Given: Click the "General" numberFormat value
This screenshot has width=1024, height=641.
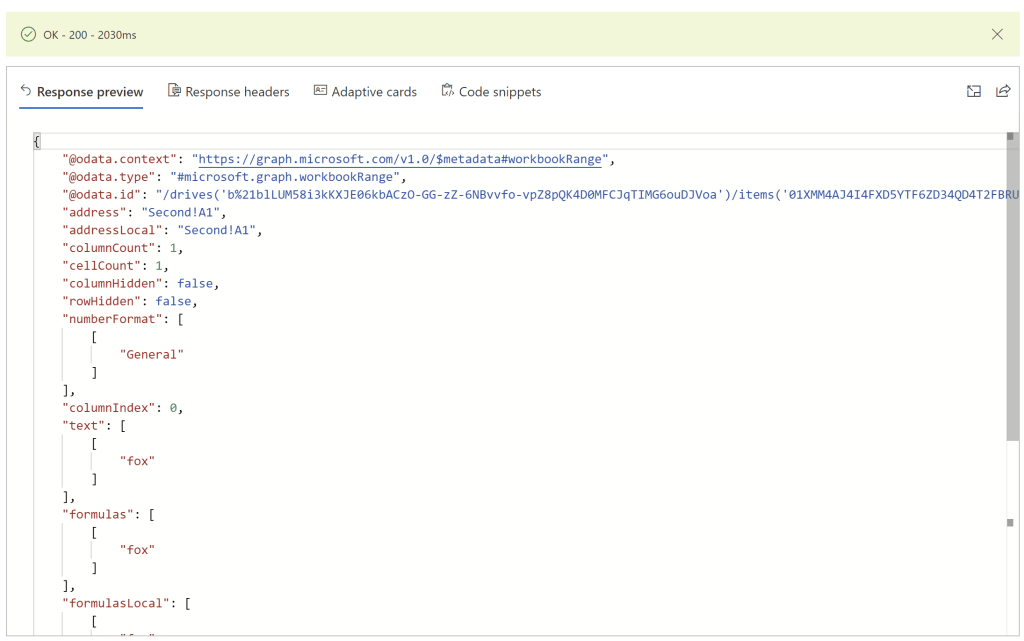Looking at the screenshot, I should coord(152,354).
